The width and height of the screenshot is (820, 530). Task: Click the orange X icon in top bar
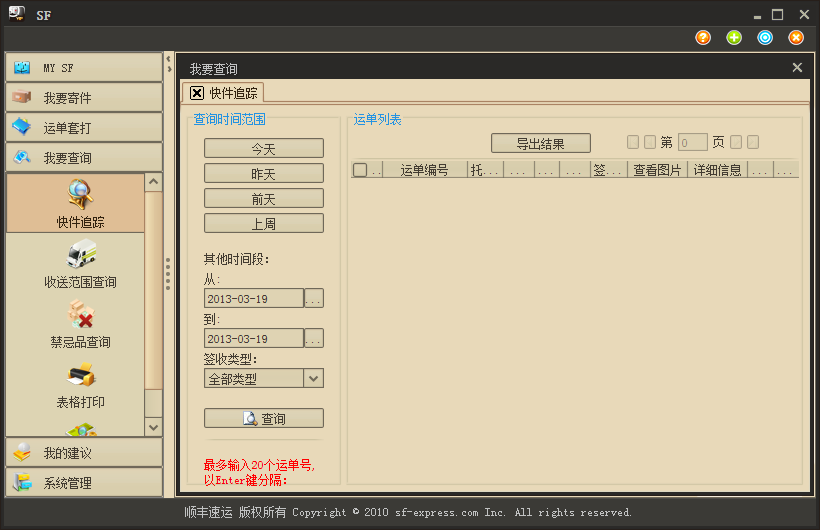point(796,38)
